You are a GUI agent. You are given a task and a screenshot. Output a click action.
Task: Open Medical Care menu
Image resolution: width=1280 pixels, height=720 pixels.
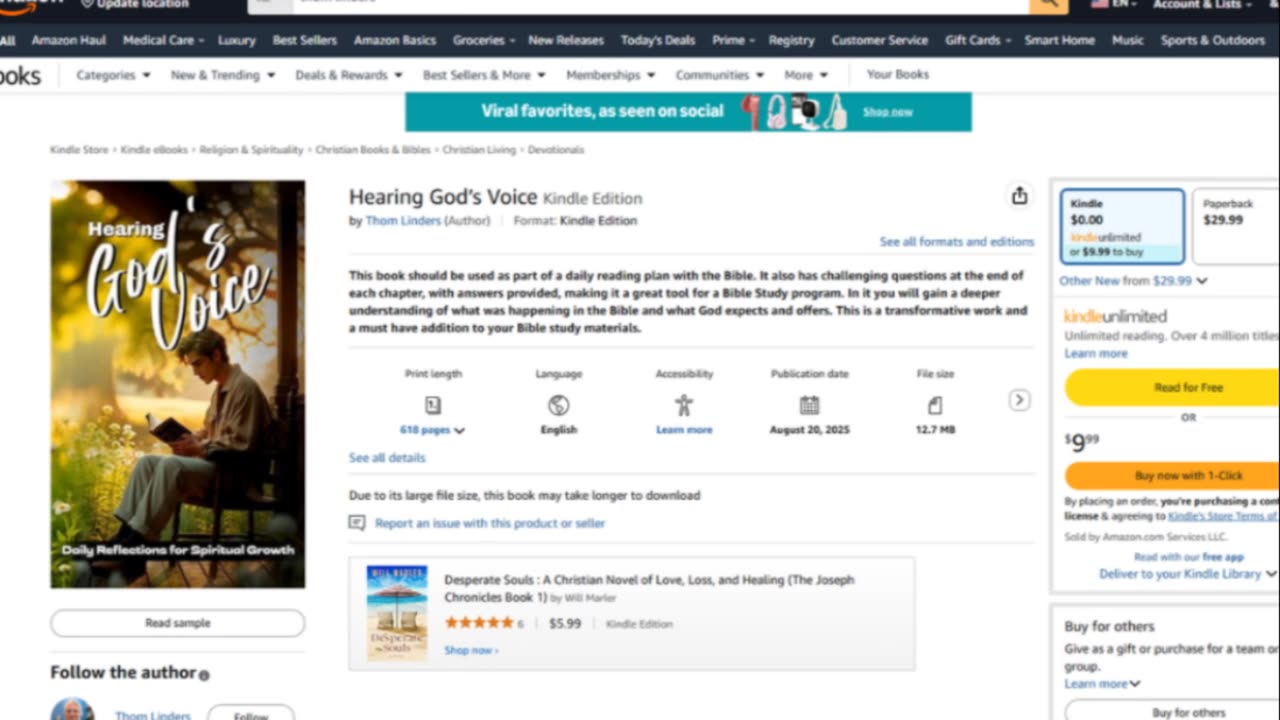pos(163,40)
